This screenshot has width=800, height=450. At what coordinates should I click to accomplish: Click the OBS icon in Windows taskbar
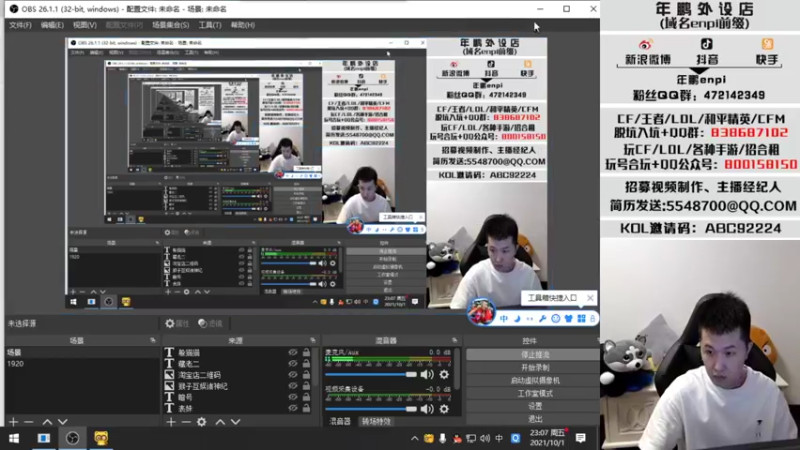tap(72, 438)
